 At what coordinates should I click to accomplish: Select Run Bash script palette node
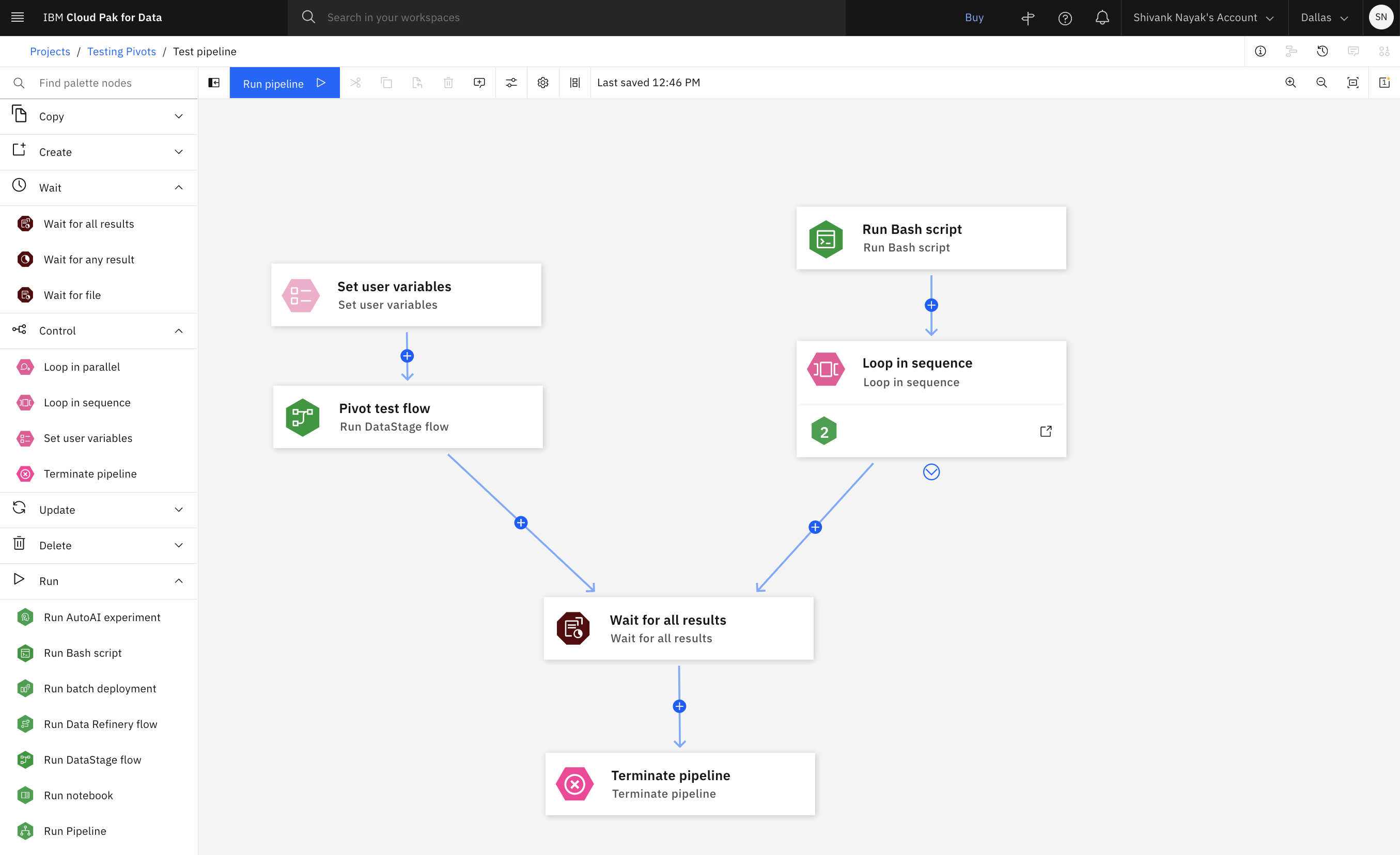[x=99, y=654]
